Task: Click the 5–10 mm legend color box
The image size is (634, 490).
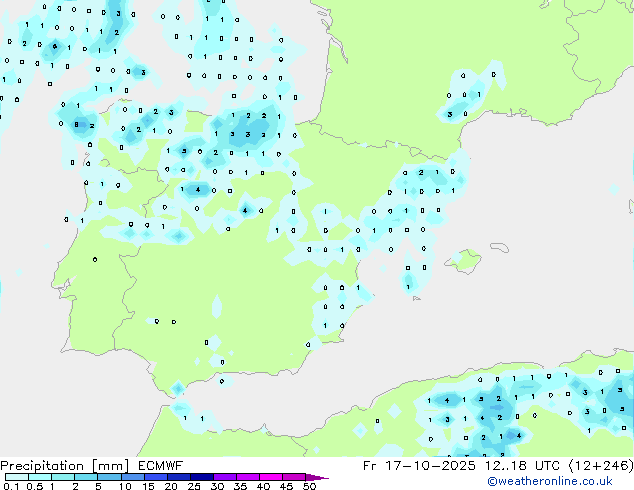Action: pos(109,477)
